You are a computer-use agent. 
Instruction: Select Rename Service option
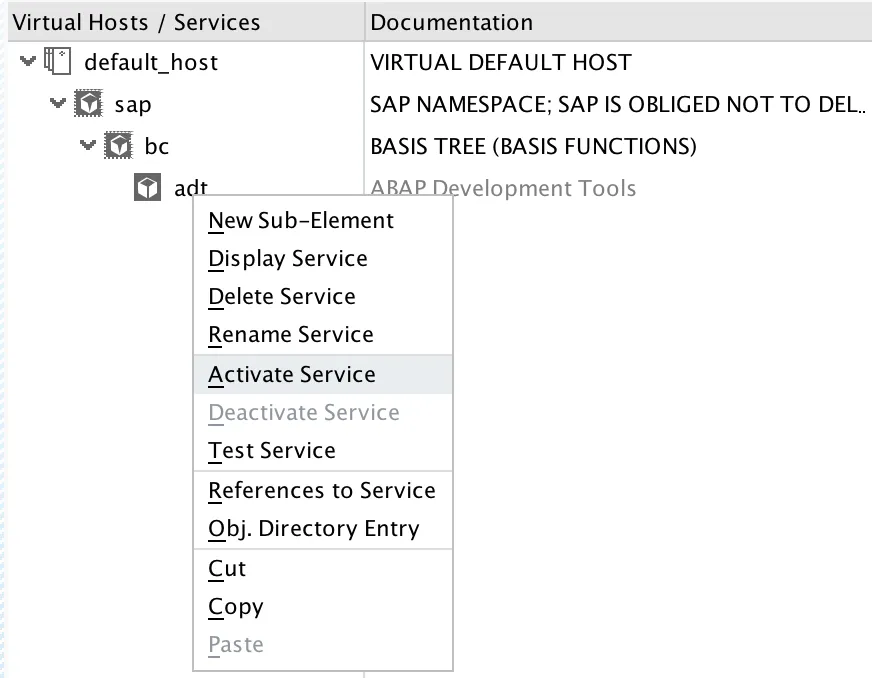(291, 335)
